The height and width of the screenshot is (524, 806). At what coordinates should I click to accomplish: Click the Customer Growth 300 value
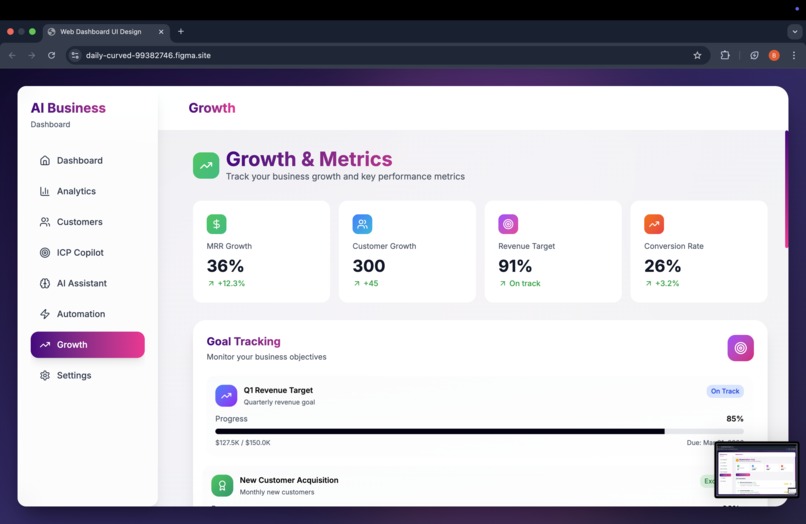[369, 266]
